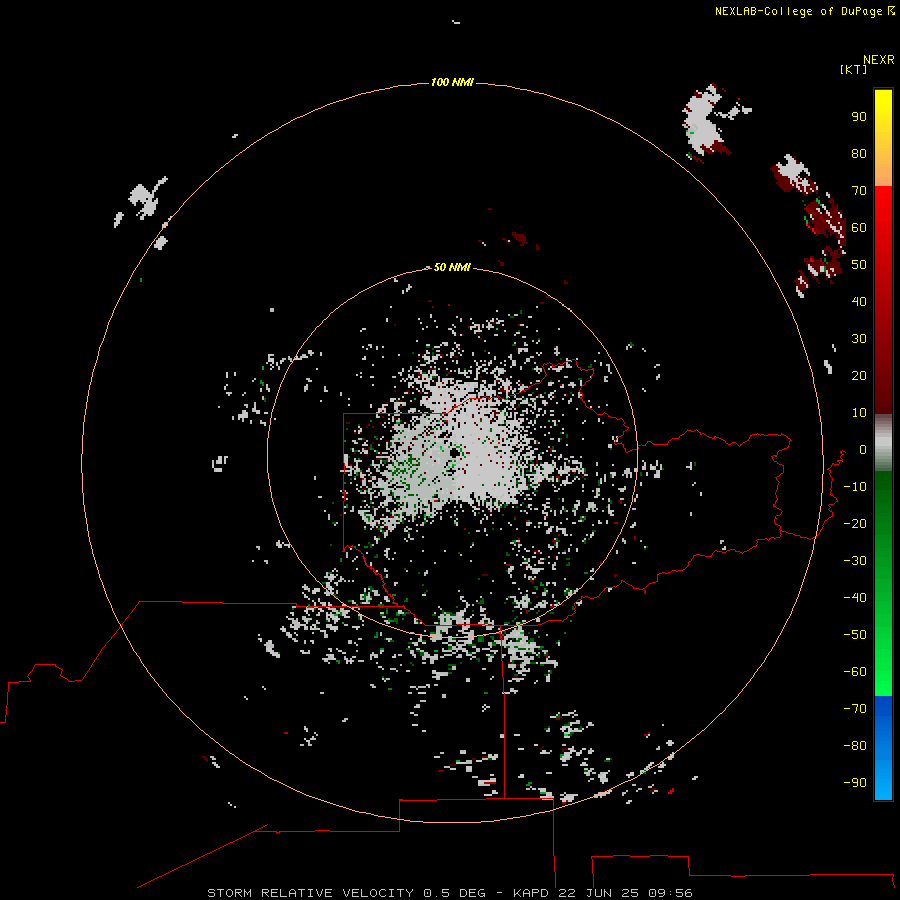Click the STORM RELATIVE VELOCITY product title
The width and height of the screenshot is (900, 900).
pyautogui.click(x=310, y=893)
